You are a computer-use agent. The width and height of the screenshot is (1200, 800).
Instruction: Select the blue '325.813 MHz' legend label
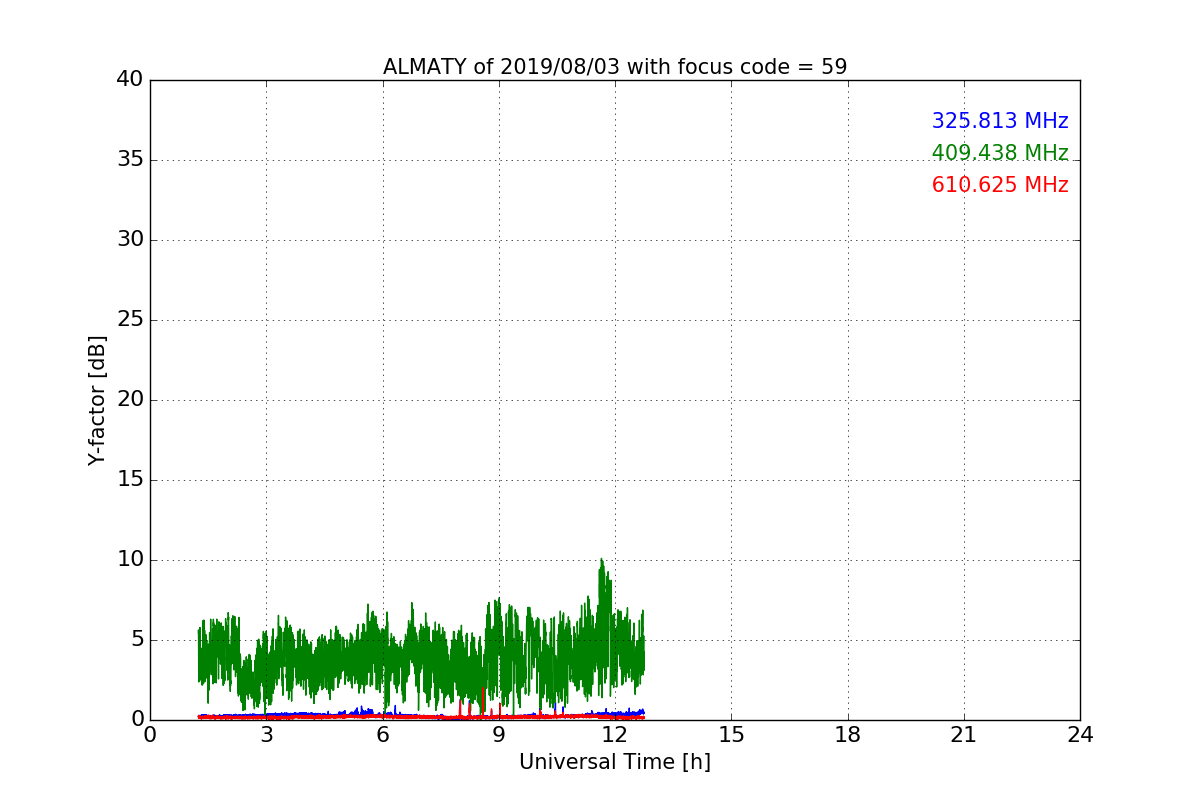click(1000, 121)
